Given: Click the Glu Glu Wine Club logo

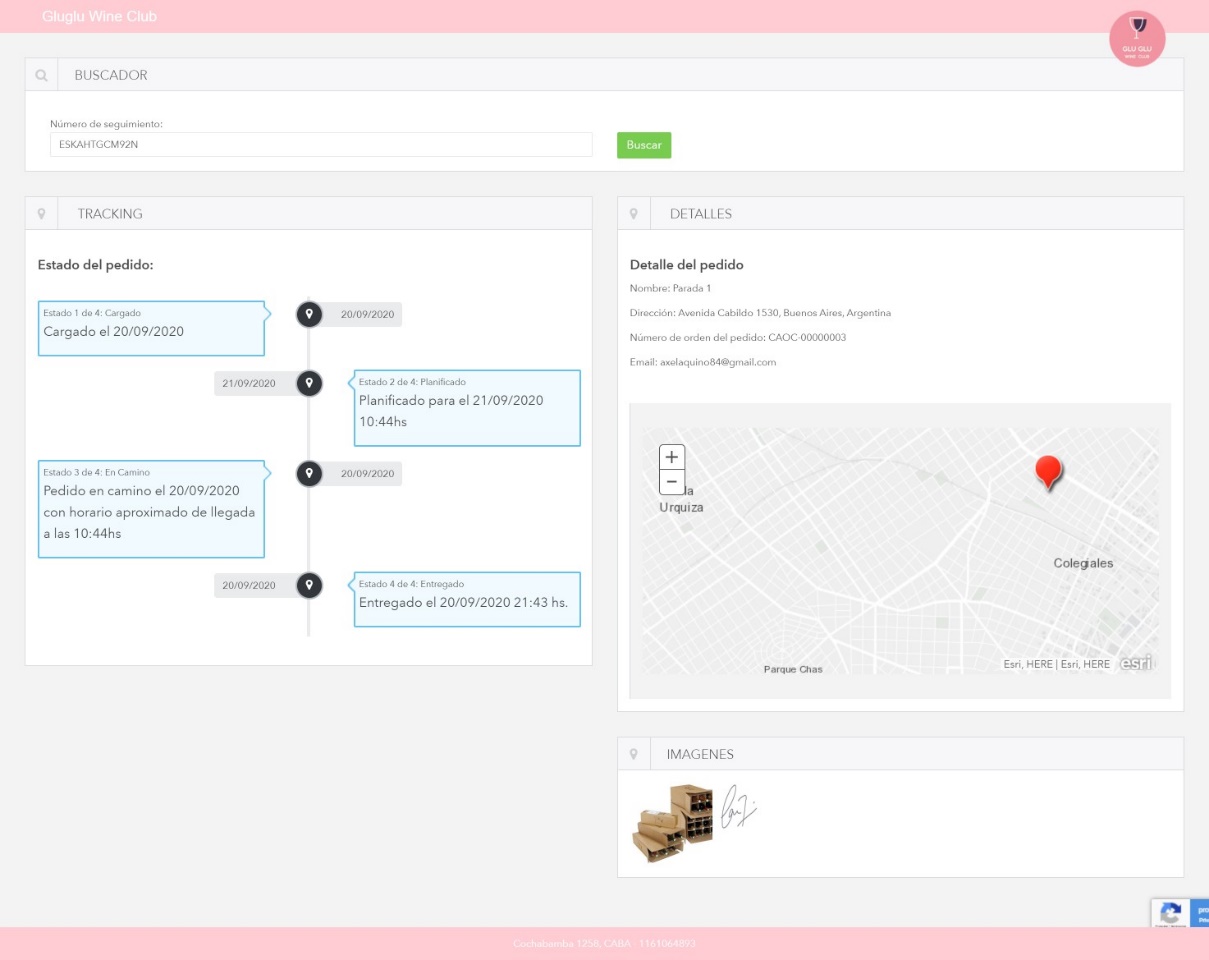Looking at the screenshot, I should click(1137, 39).
